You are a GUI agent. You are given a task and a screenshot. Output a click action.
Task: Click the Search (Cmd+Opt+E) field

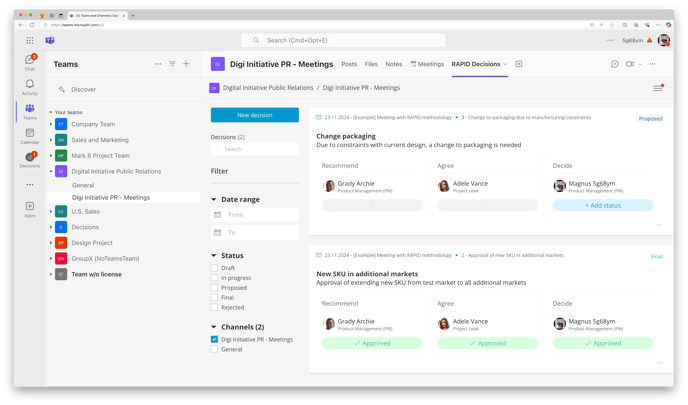pos(343,40)
